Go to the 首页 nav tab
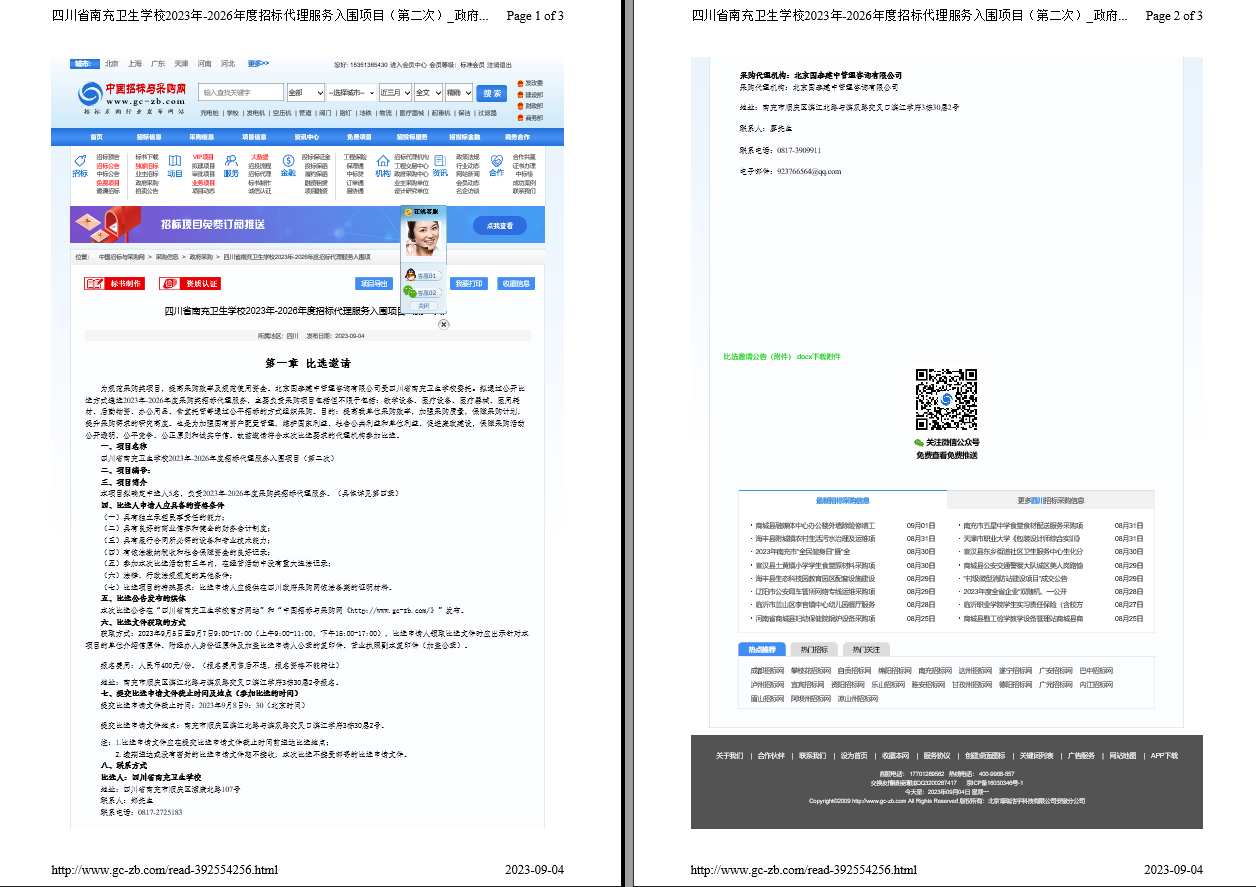1256x887 pixels. click(x=97, y=137)
